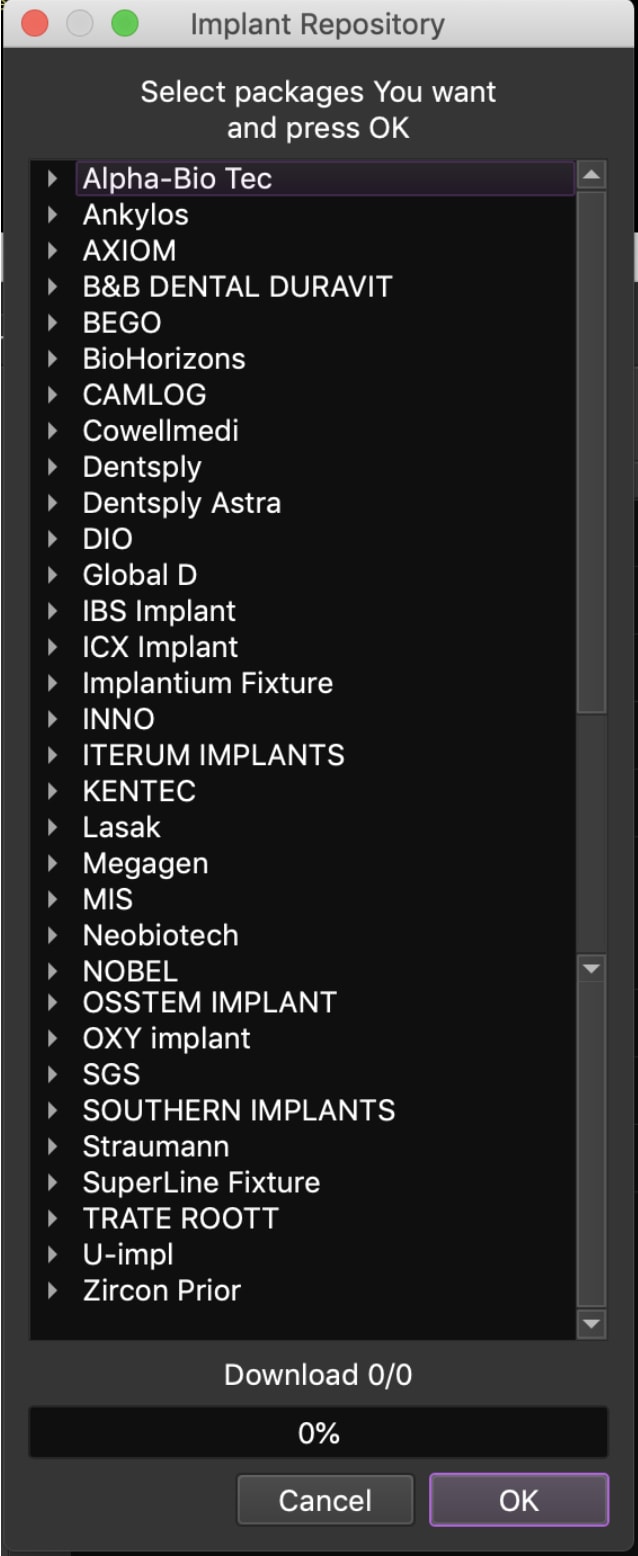Image resolution: width=638 pixels, height=1556 pixels.
Task: Click the scrollbar up arrow at top
Action: point(592,176)
